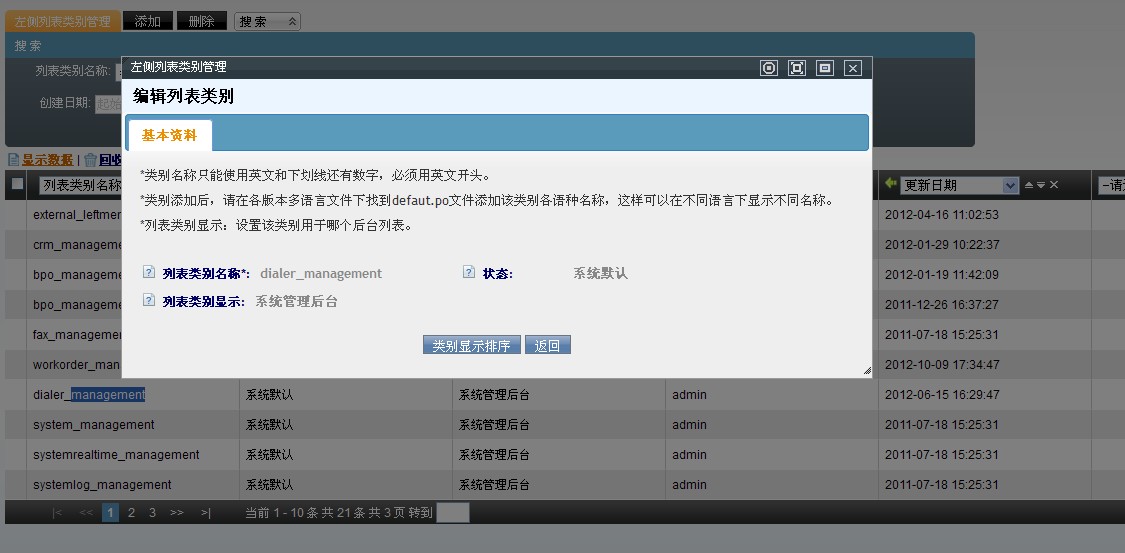Image resolution: width=1125 pixels, height=553 pixels.
Task: Click the dialog resize grip at bottom-right corner
Action: pos(866,371)
